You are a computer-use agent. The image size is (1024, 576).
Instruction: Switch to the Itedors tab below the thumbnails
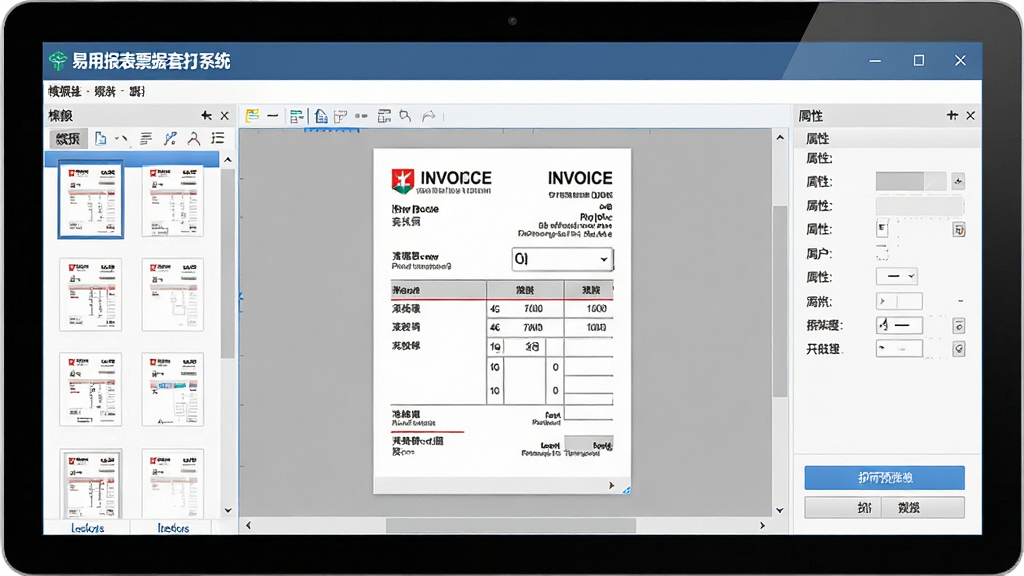coord(173,528)
